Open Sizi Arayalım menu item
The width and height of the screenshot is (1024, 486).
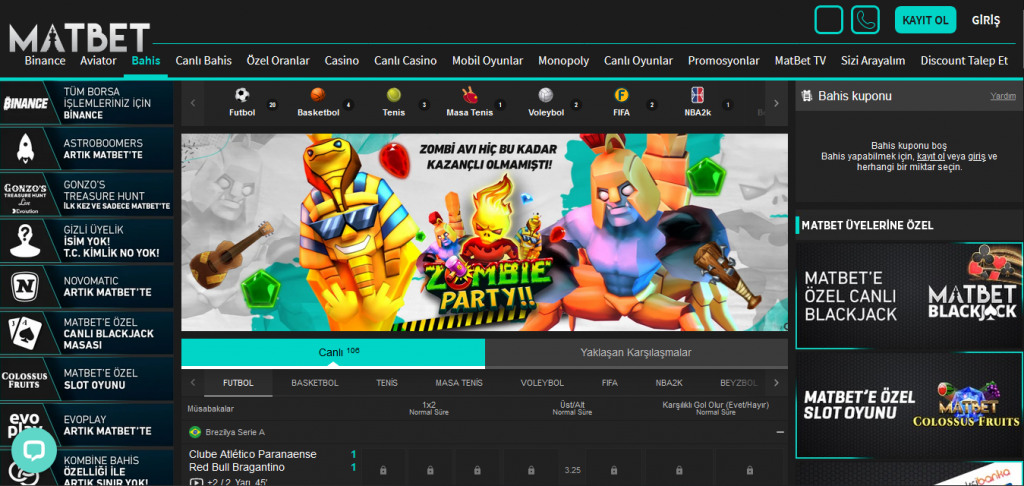(x=873, y=61)
